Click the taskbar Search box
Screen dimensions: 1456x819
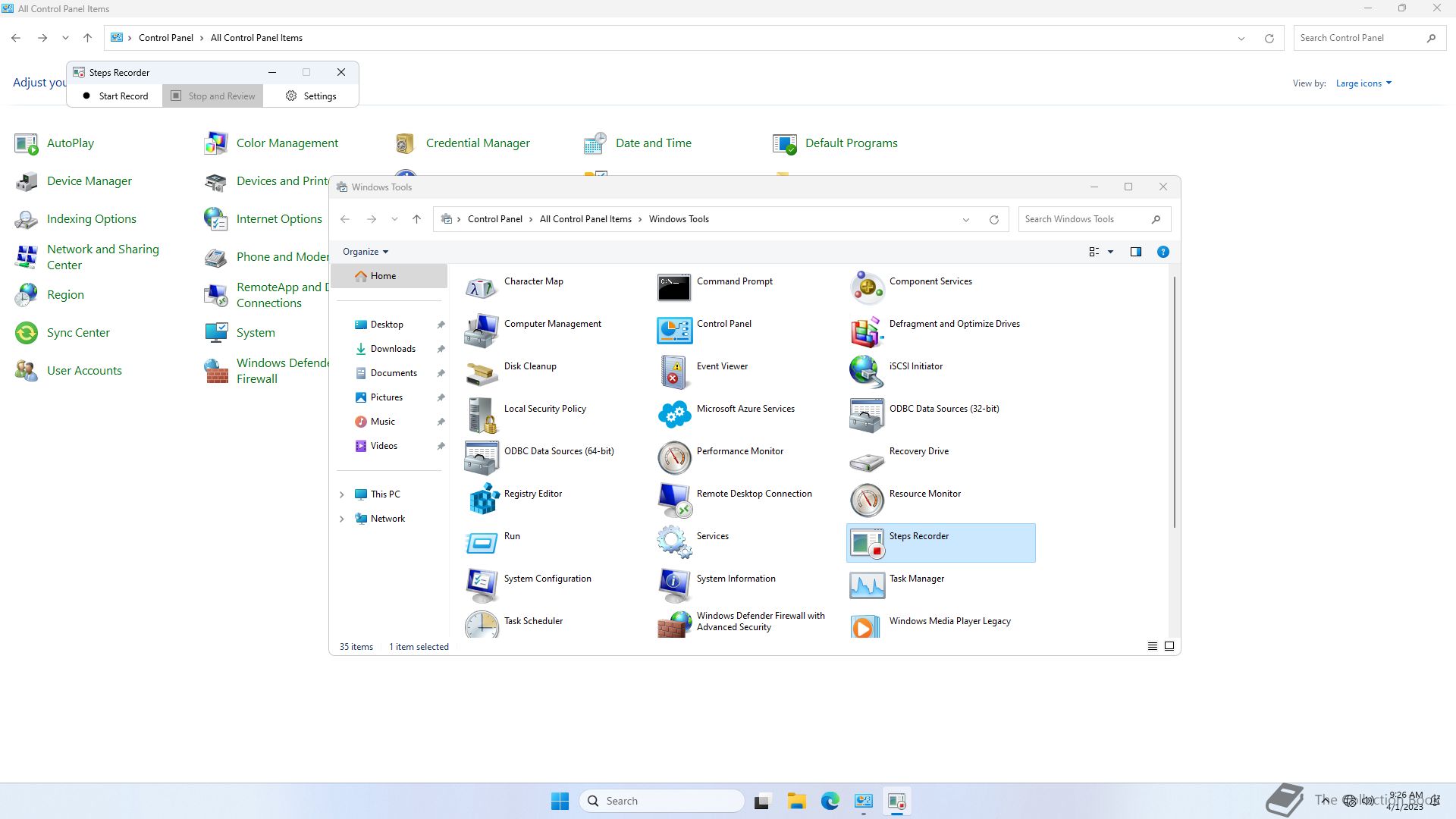tap(662, 801)
